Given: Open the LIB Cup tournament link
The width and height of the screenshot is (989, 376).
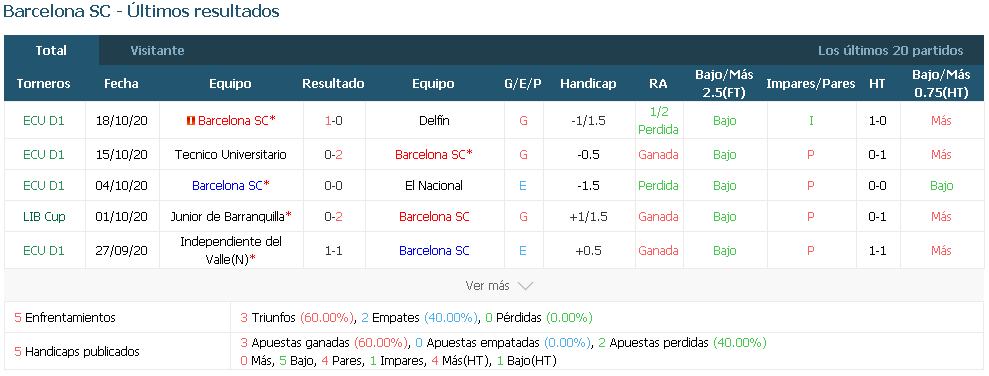Looking at the screenshot, I should pyautogui.click(x=44, y=216).
